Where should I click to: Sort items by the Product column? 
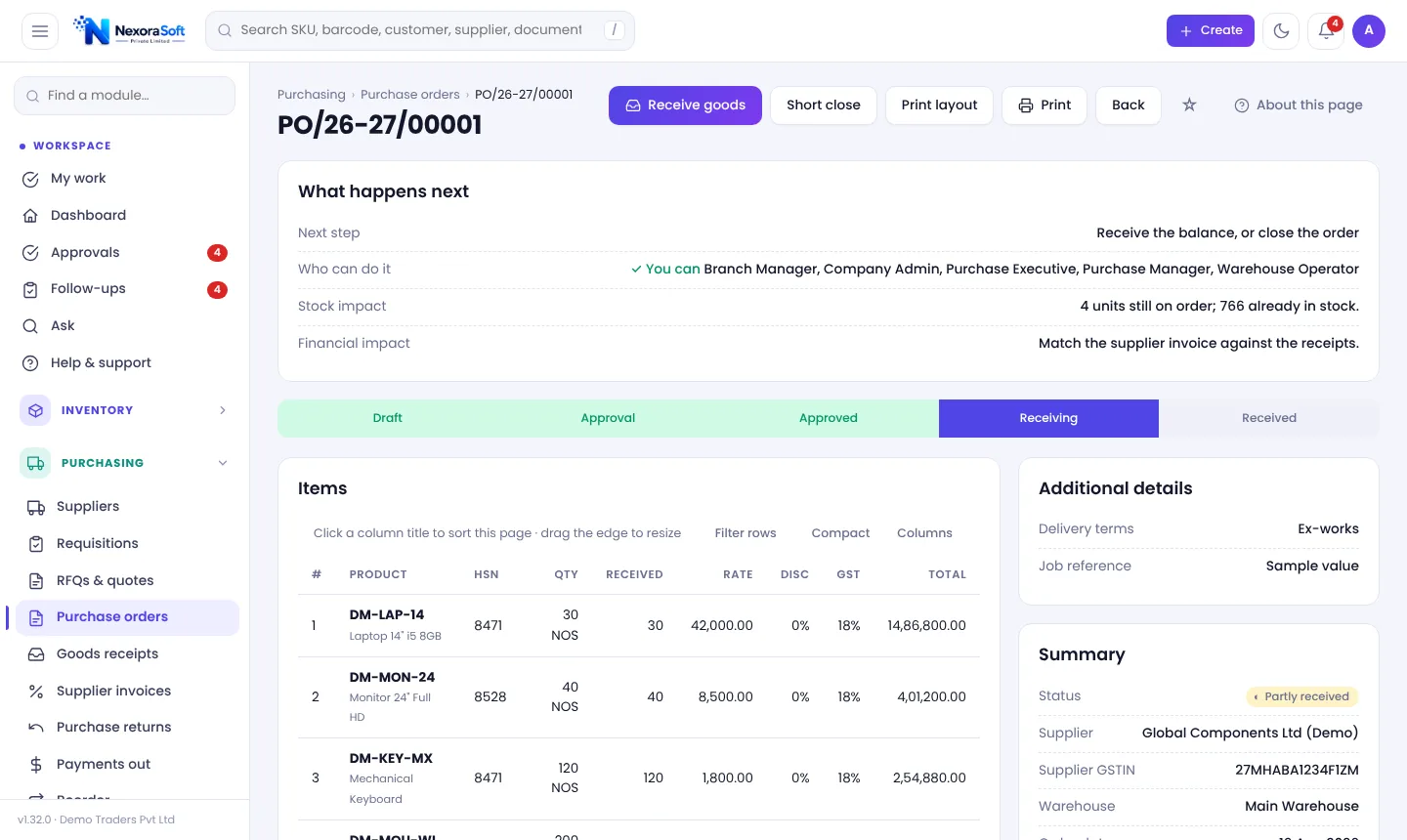pos(378,574)
